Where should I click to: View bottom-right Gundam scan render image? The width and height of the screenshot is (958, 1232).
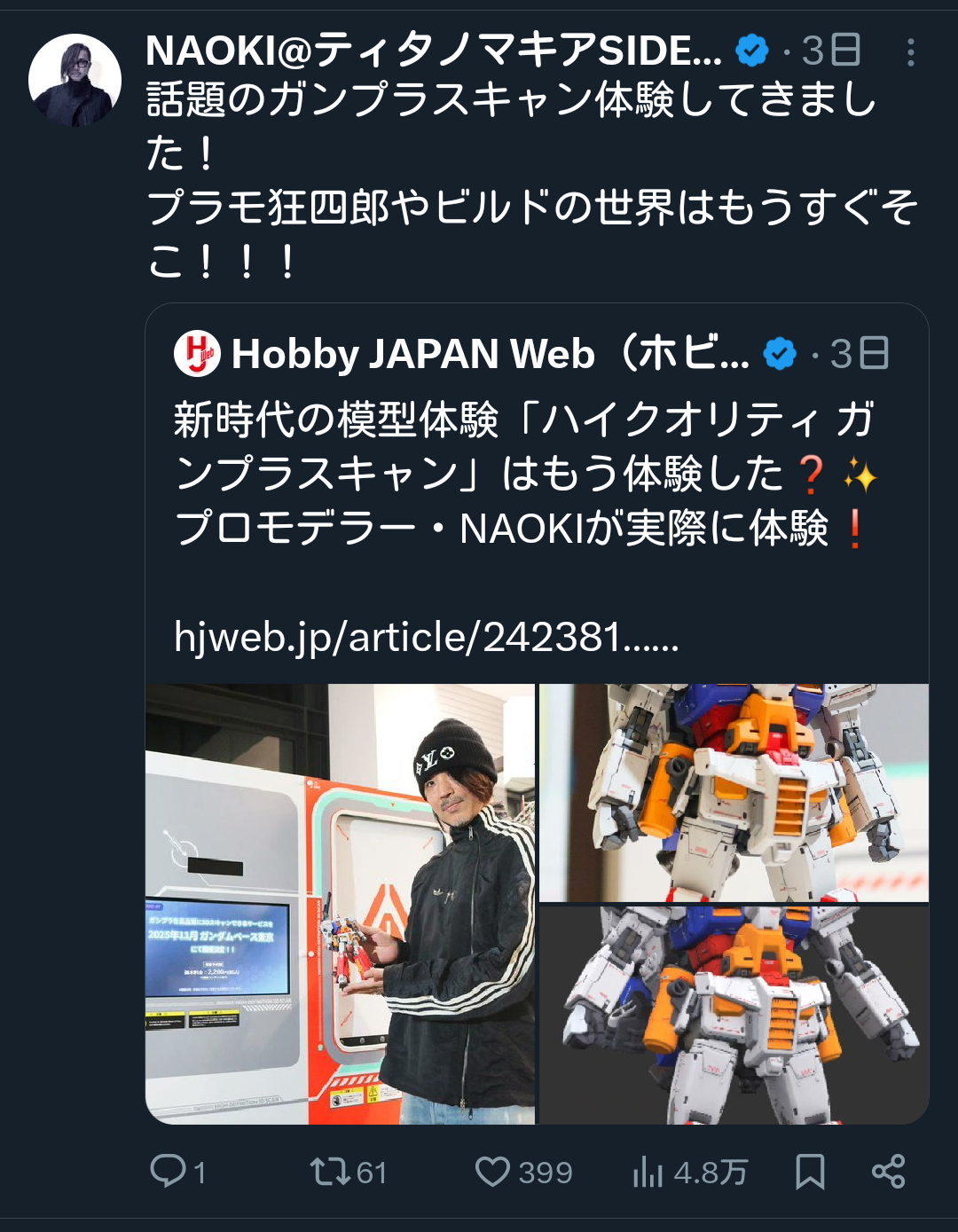[x=734, y=1015]
